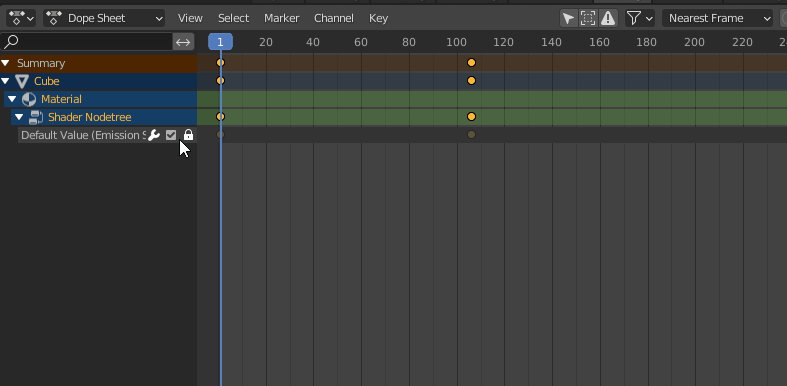Toggle modifiers wrench on Default Value channel
787x386 pixels.
154,135
